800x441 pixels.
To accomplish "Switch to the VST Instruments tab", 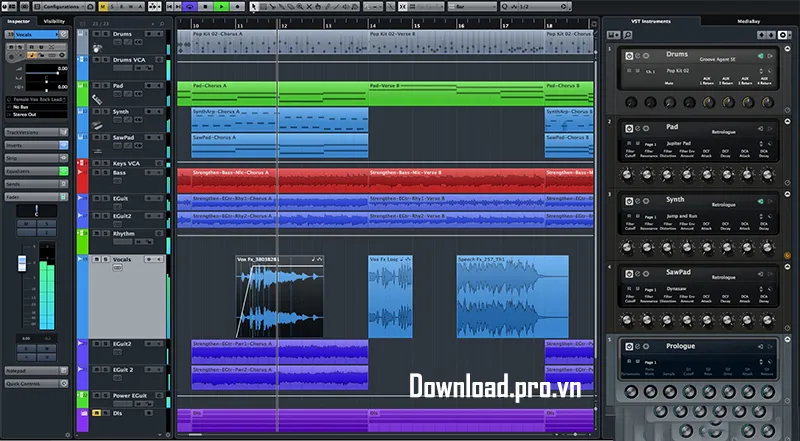I will [x=651, y=21].
